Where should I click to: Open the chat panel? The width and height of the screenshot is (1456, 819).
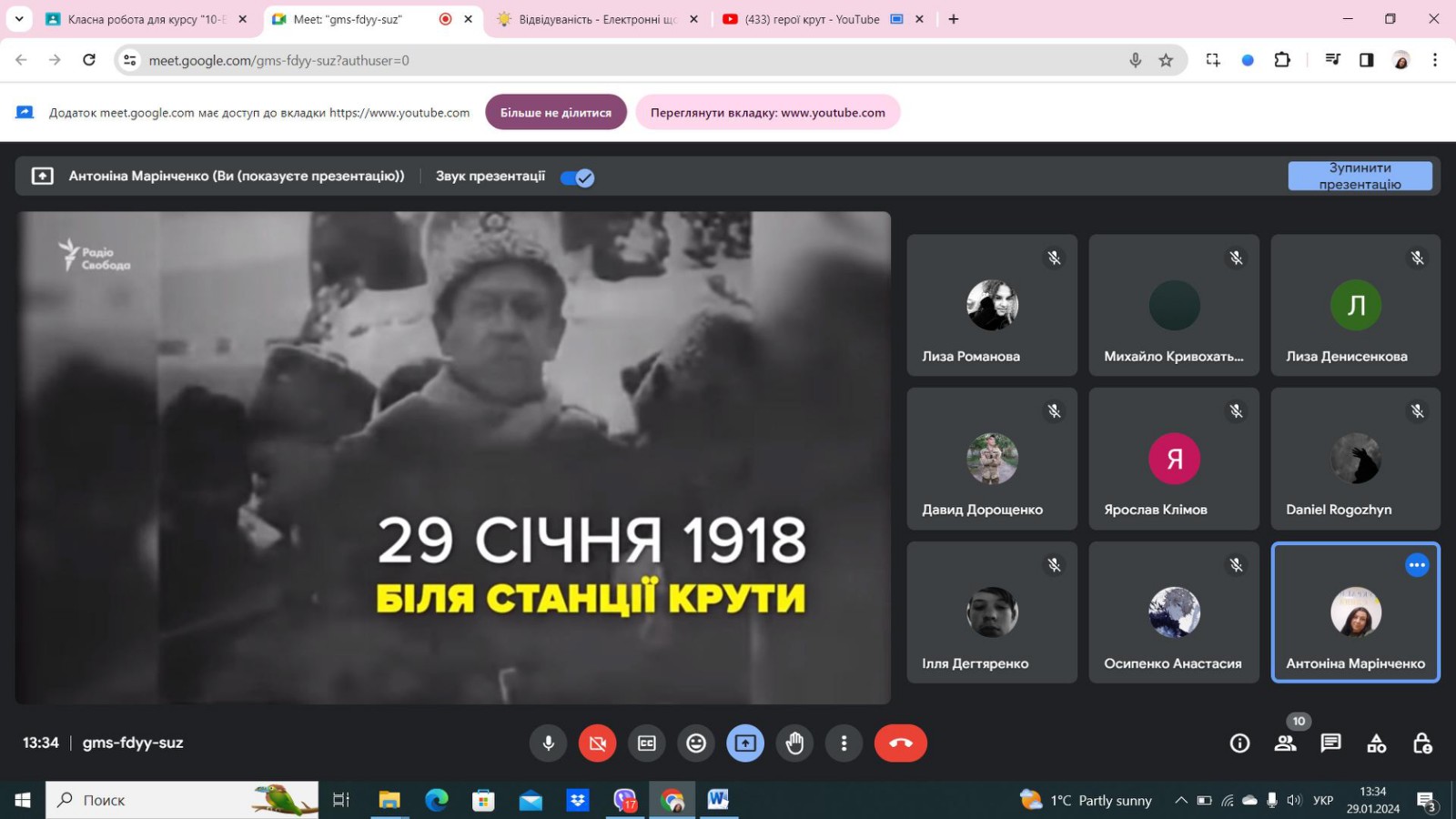[x=1330, y=743]
